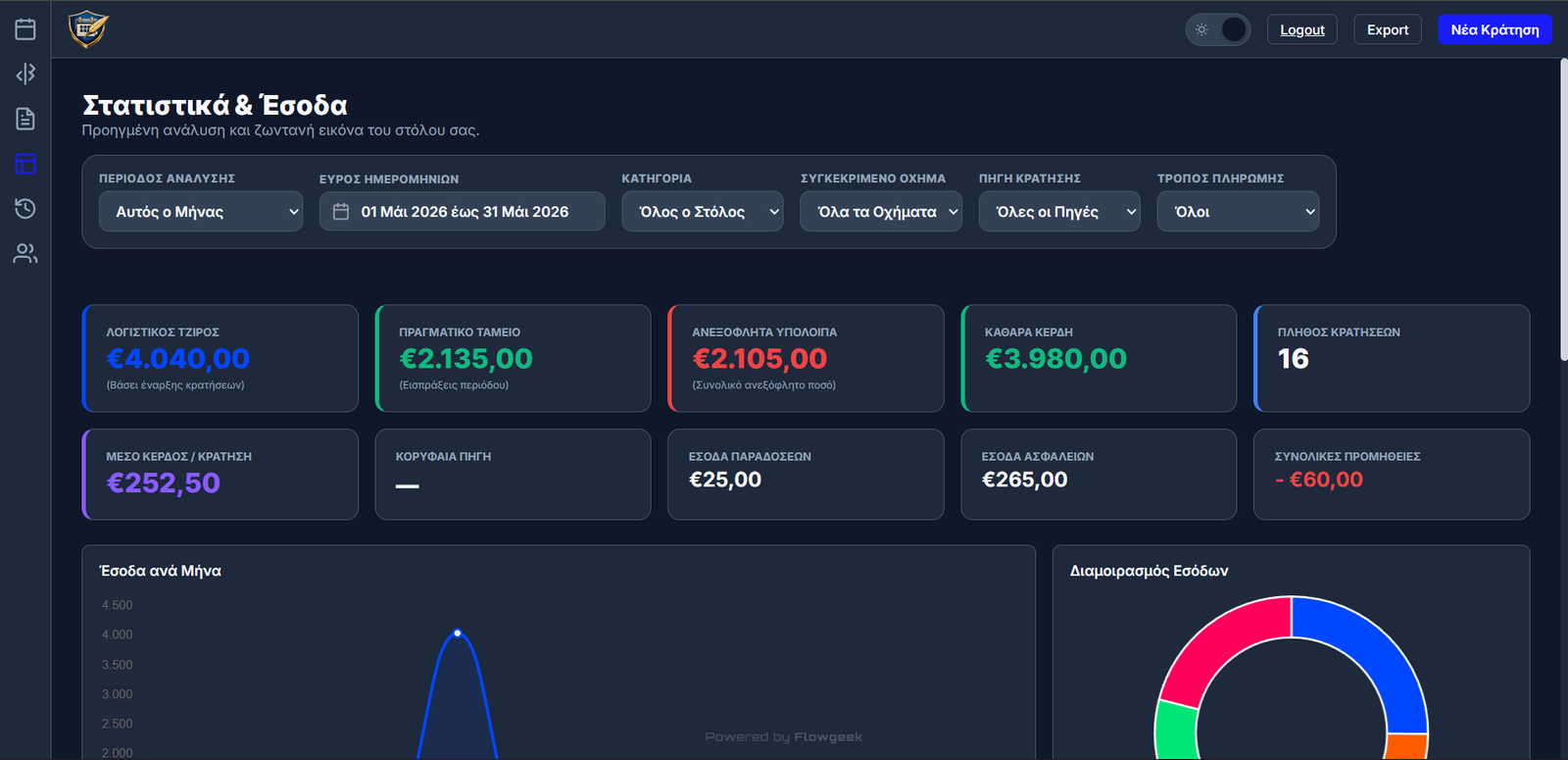Click the green donut chart segment
The width and height of the screenshot is (1568, 760).
pyautogui.click(x=1176, y=731)
